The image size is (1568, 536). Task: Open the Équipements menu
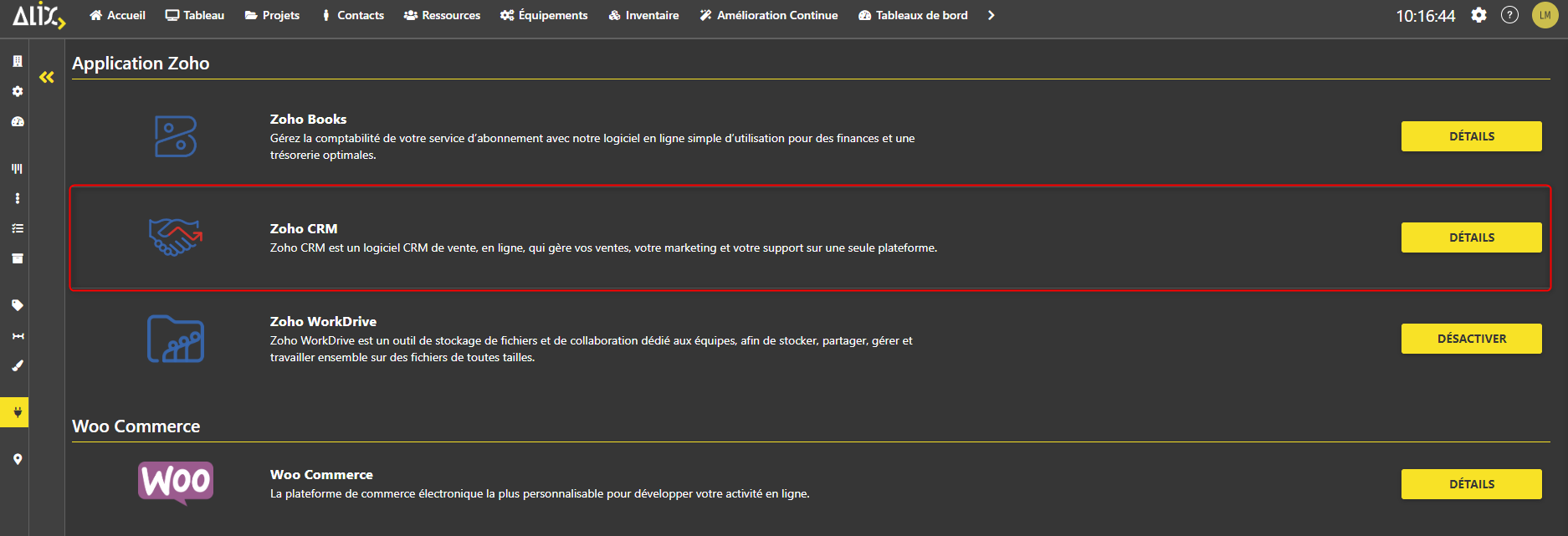(x=544, y=15)
